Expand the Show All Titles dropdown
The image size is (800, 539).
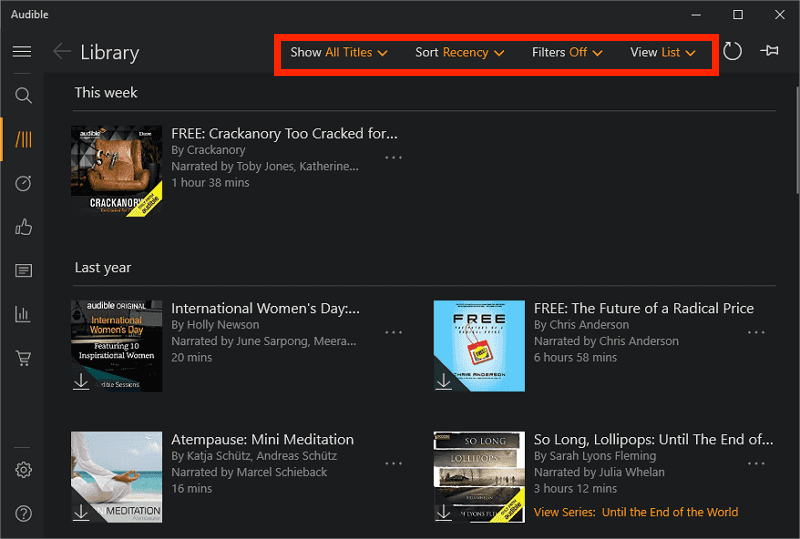coord(339,53)
